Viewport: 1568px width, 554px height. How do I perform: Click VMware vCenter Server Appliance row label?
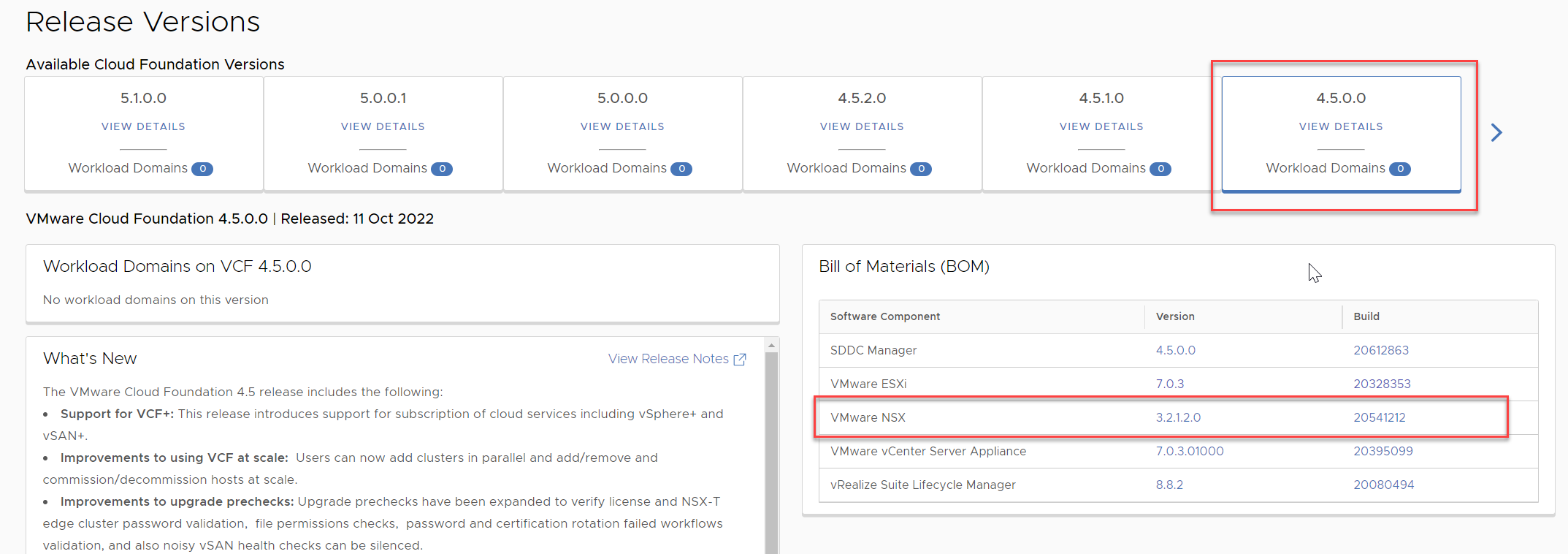coord(928,451)
